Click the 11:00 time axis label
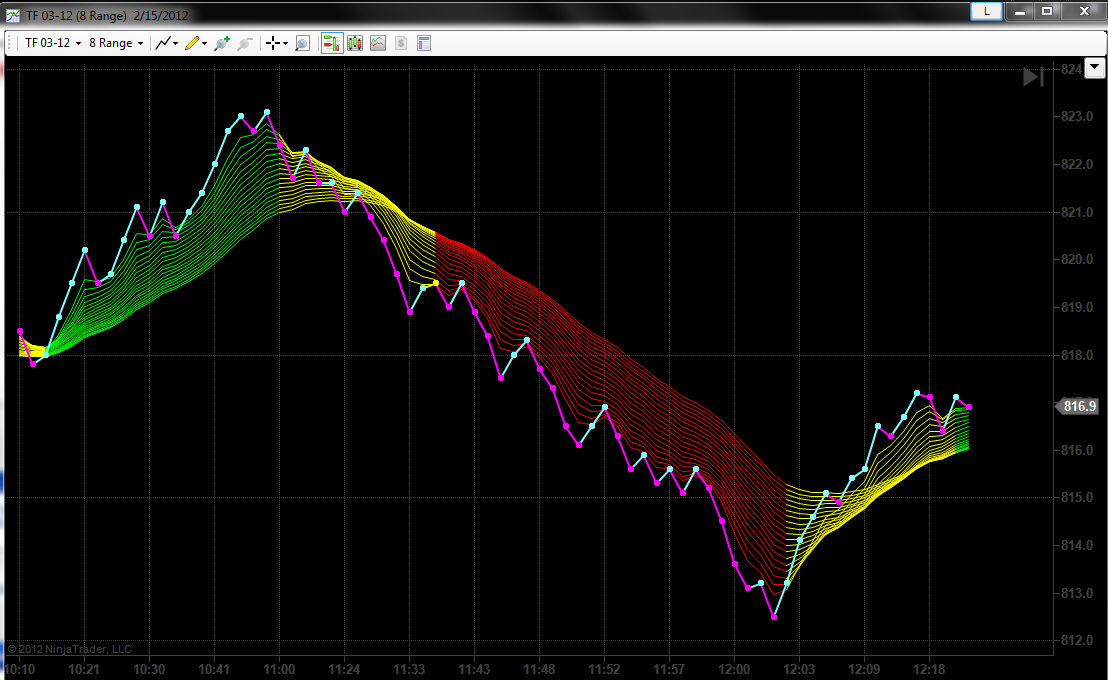 click(279, 669)
